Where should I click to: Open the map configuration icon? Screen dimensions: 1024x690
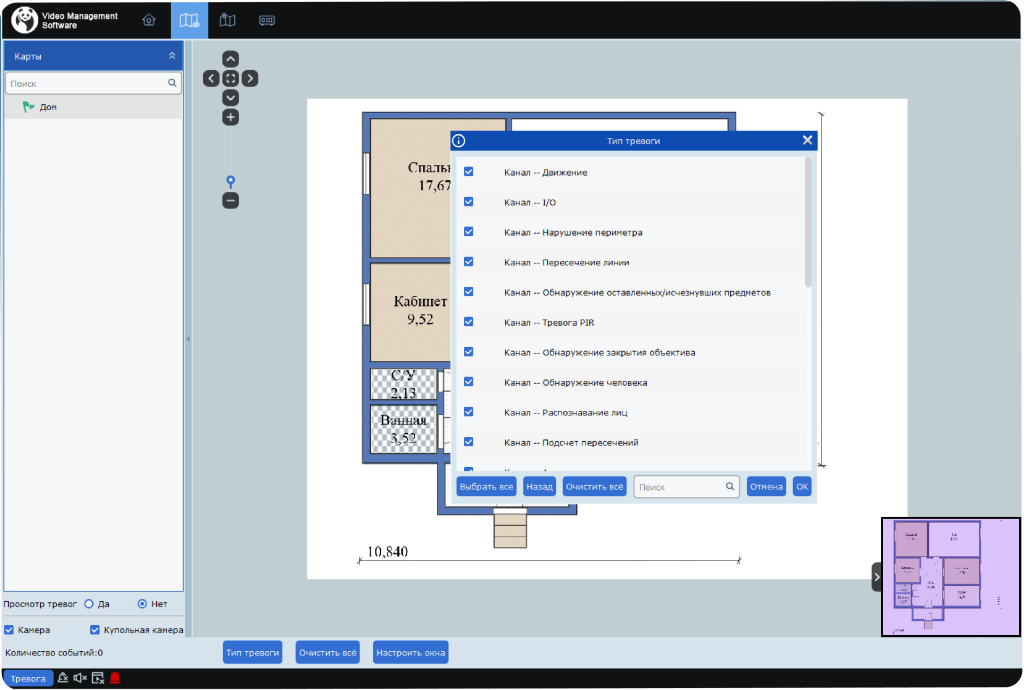coord(228,20)
